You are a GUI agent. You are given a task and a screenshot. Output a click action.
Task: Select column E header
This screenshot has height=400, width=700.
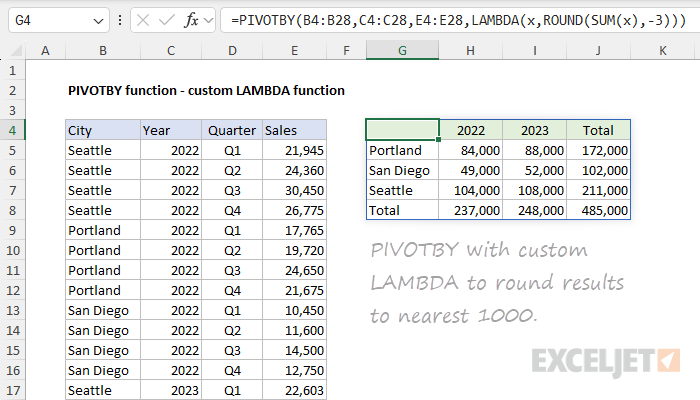coord(294,50)
